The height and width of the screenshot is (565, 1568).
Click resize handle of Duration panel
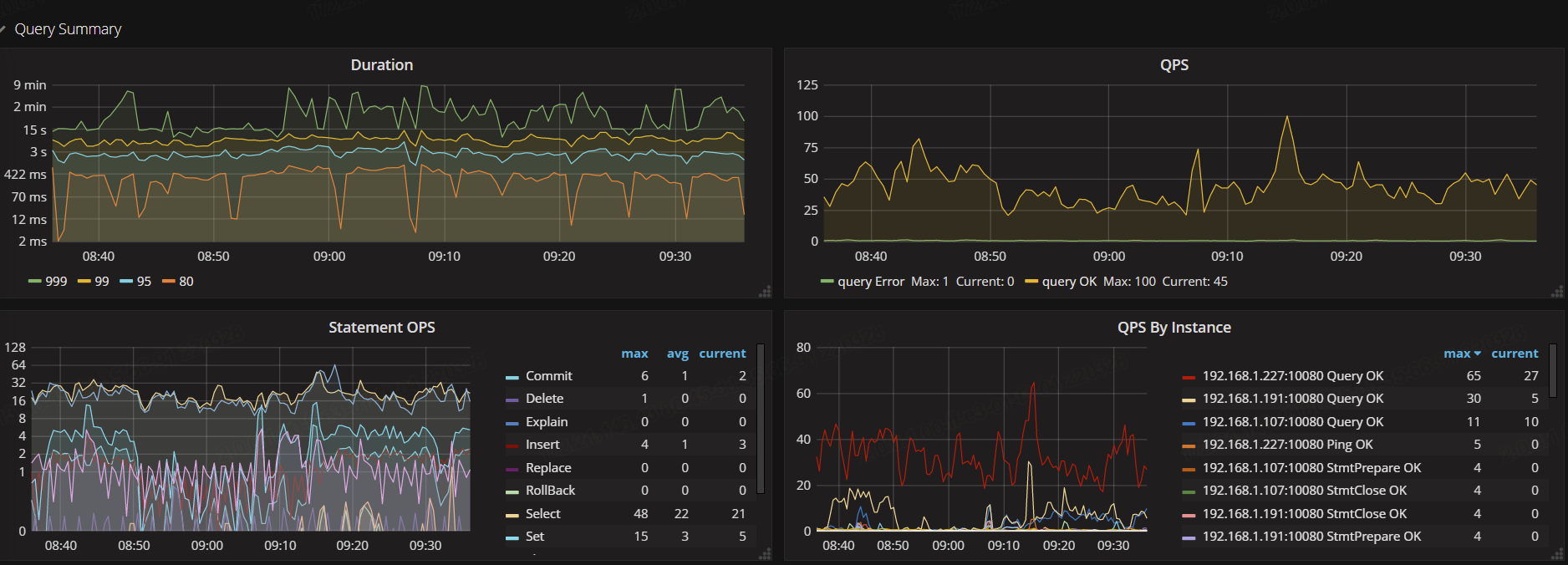pyautogui.click(x=765, y=292)
